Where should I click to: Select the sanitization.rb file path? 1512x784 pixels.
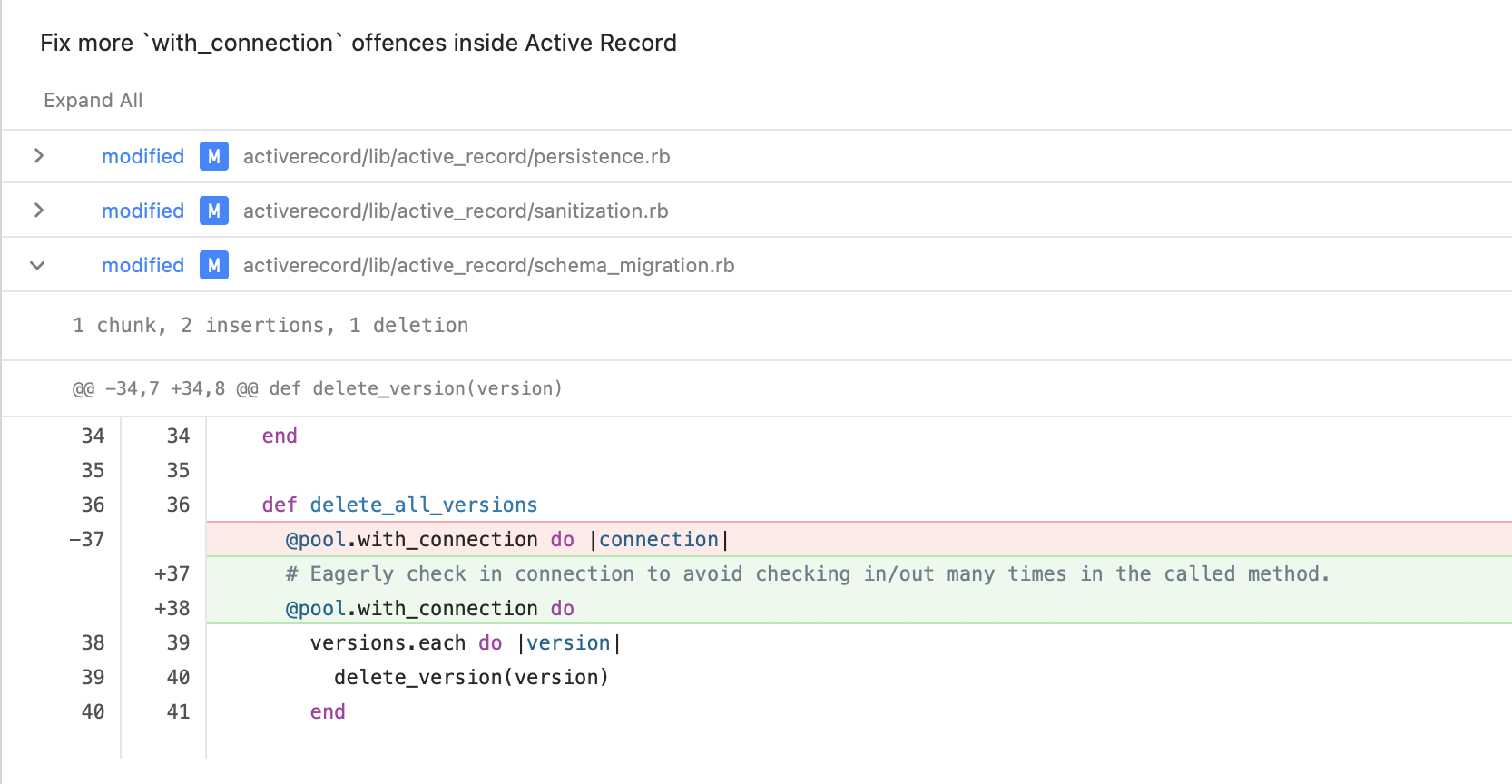pos(455,211)
